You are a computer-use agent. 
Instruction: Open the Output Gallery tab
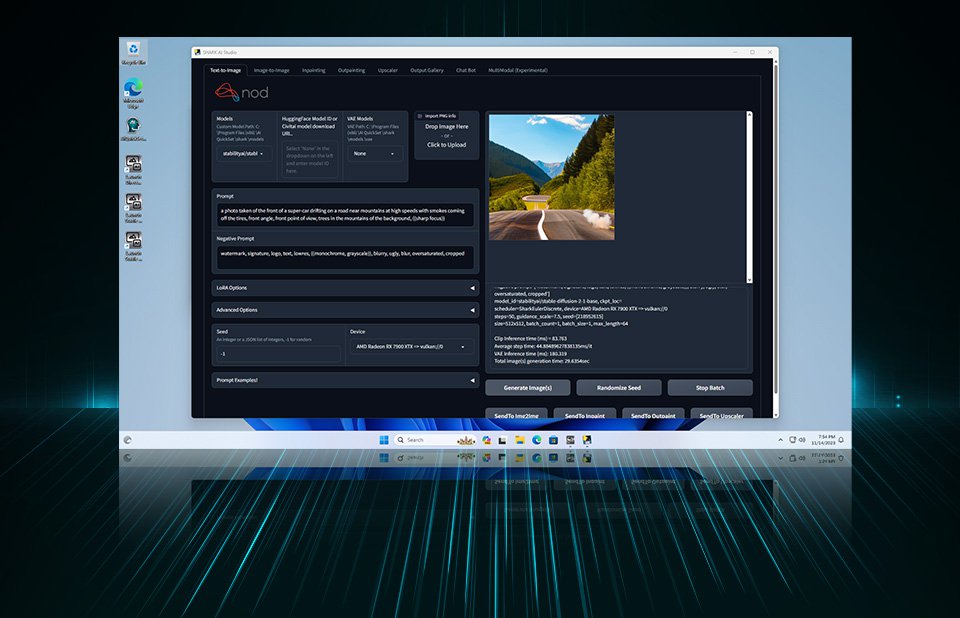(x=426, y=70)
